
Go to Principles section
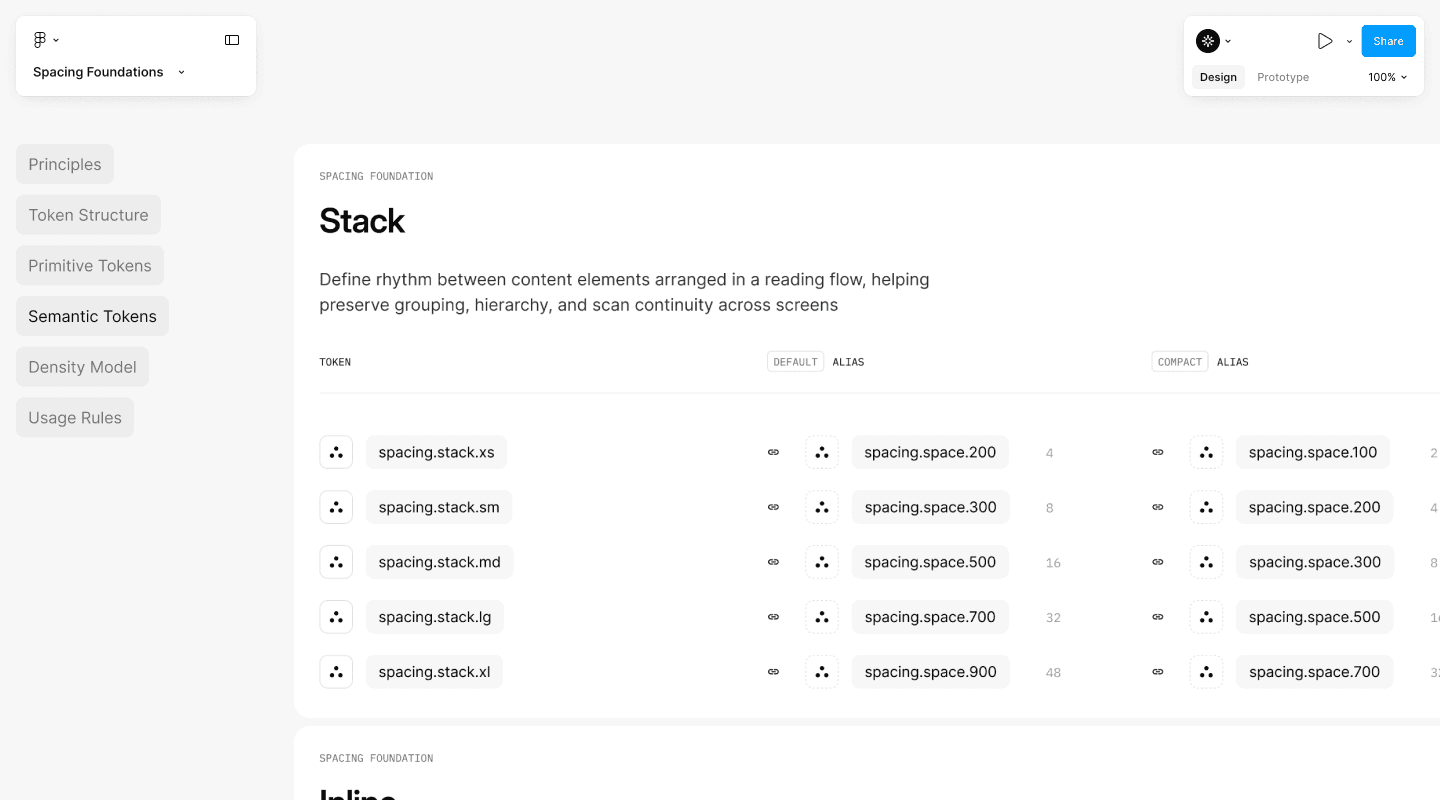tap(65, 164)
